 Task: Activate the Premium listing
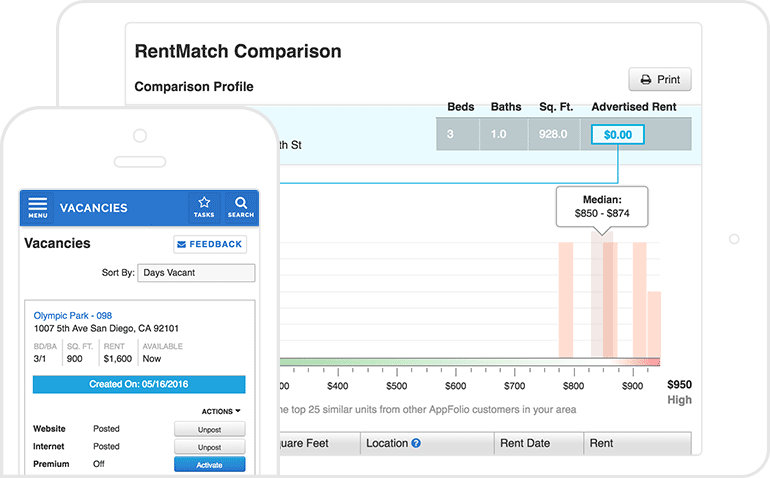tap(209, 465)
